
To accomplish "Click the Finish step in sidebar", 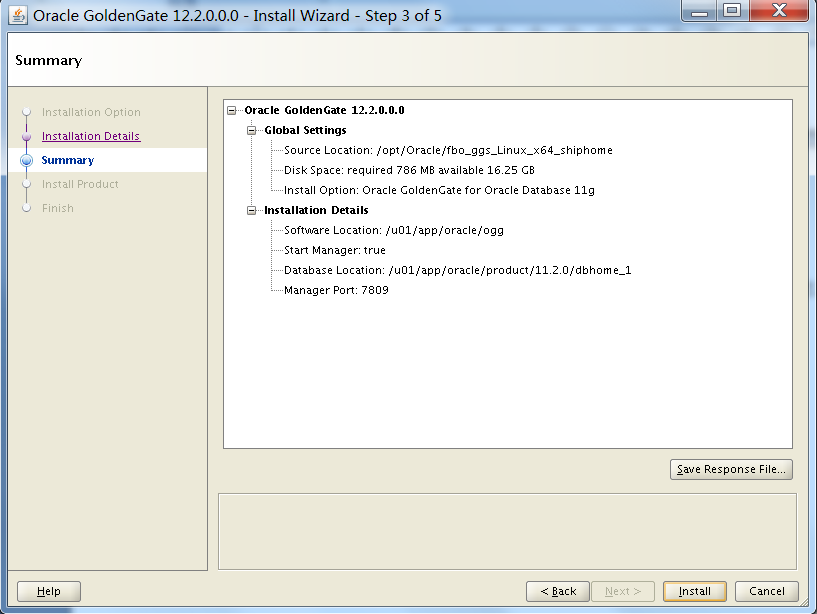I will pos(58,208).
